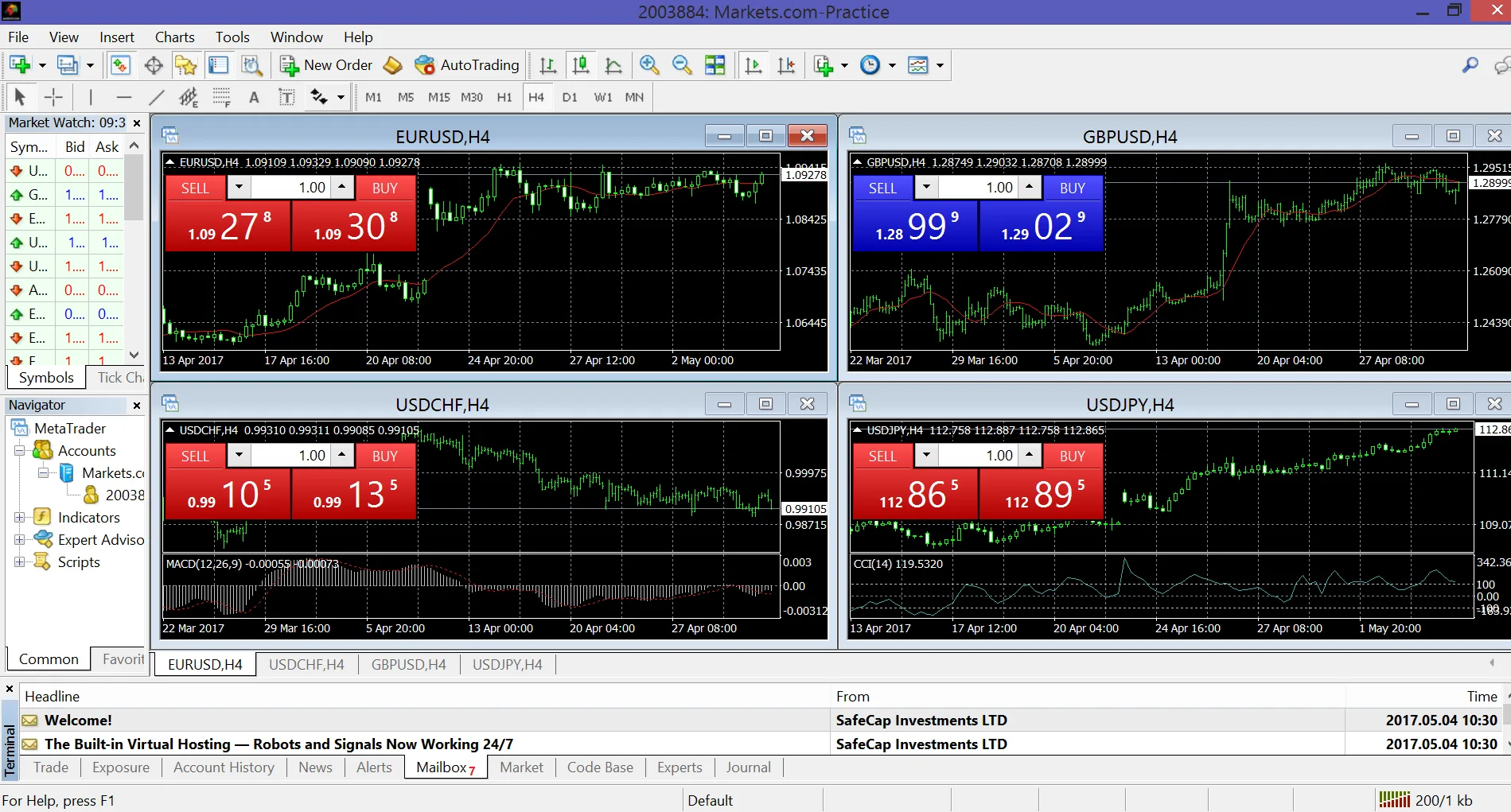Toggle the AutoTrading button
Viewport: 1511px width, 812px height.
467,65
